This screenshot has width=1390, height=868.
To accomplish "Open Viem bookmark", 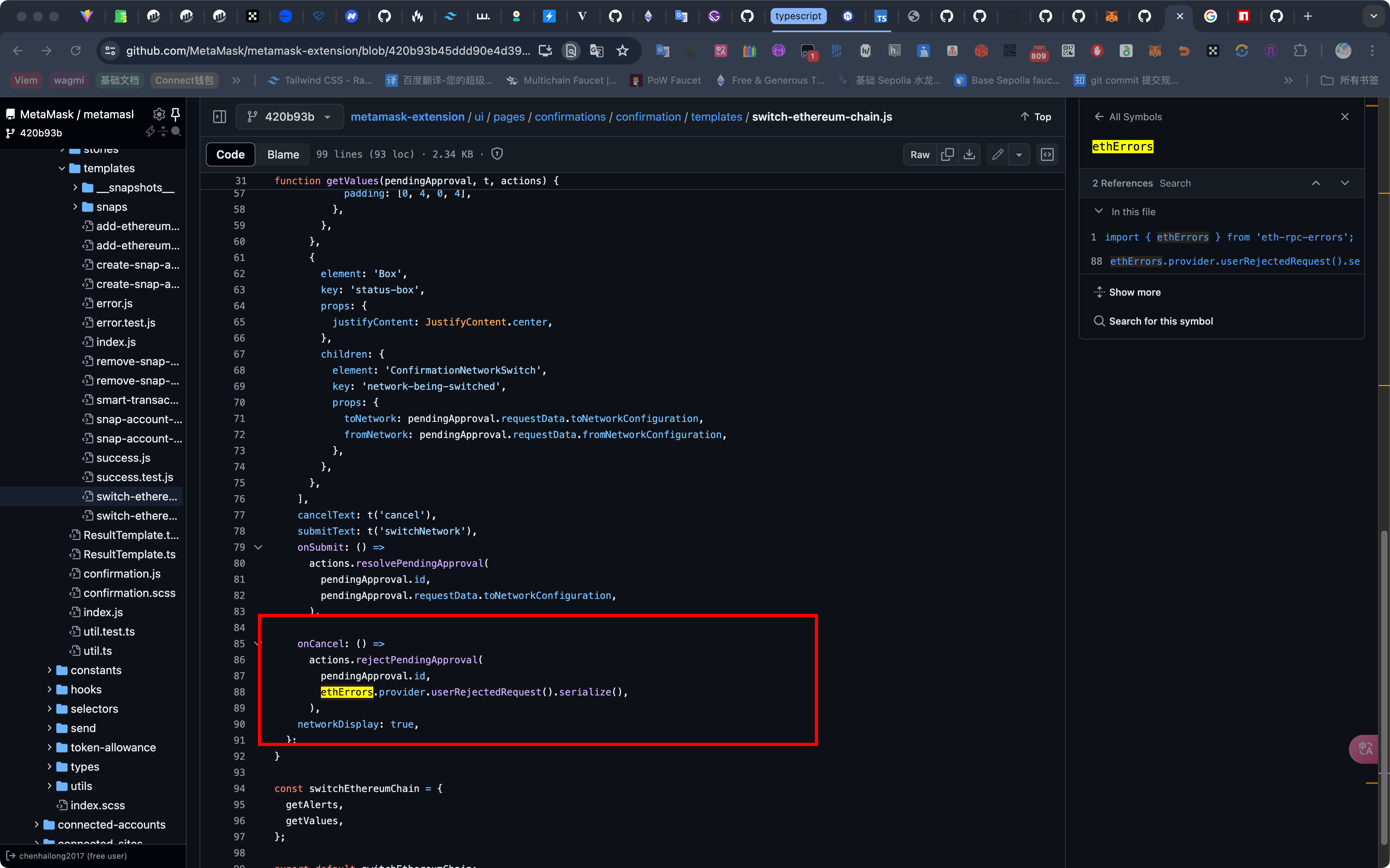I will pyautogui.click(x=26, y=80).
